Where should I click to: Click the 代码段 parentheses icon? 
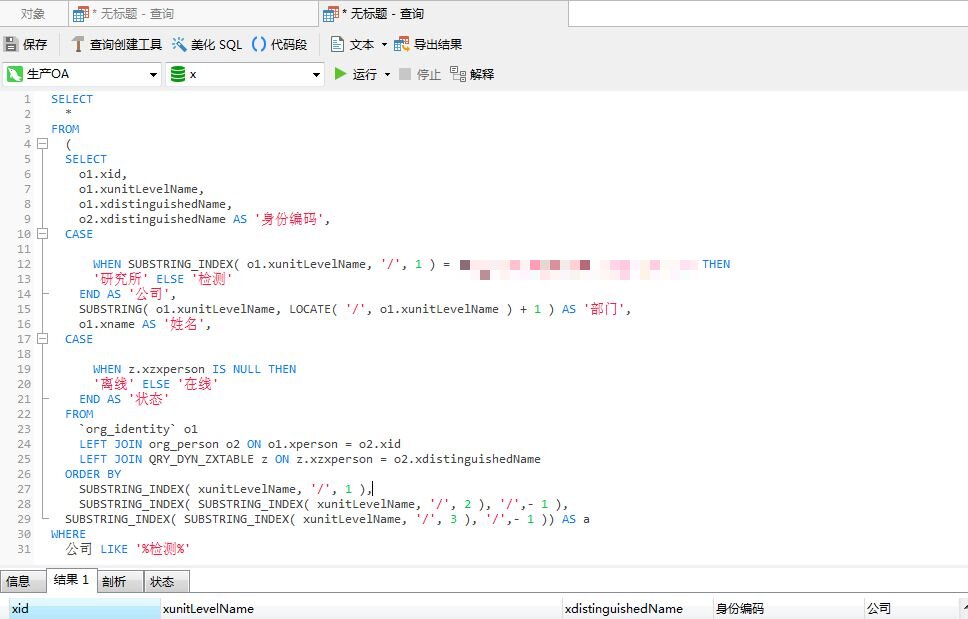[259, 44]
